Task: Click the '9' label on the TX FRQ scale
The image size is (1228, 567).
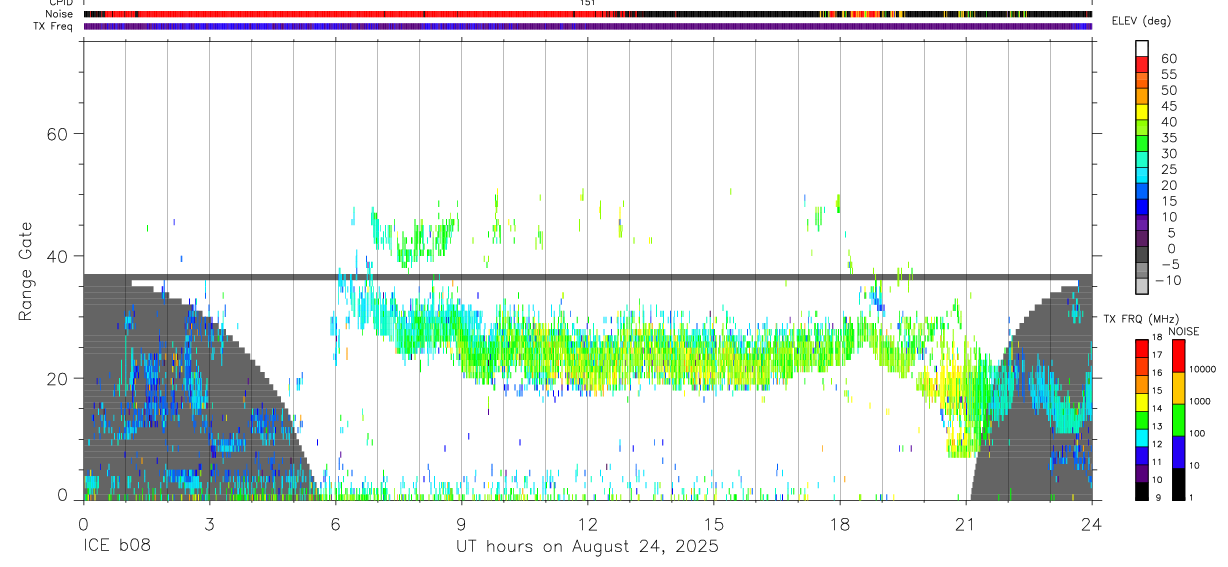Action: pyautogui.click(x=1158, y=497)
